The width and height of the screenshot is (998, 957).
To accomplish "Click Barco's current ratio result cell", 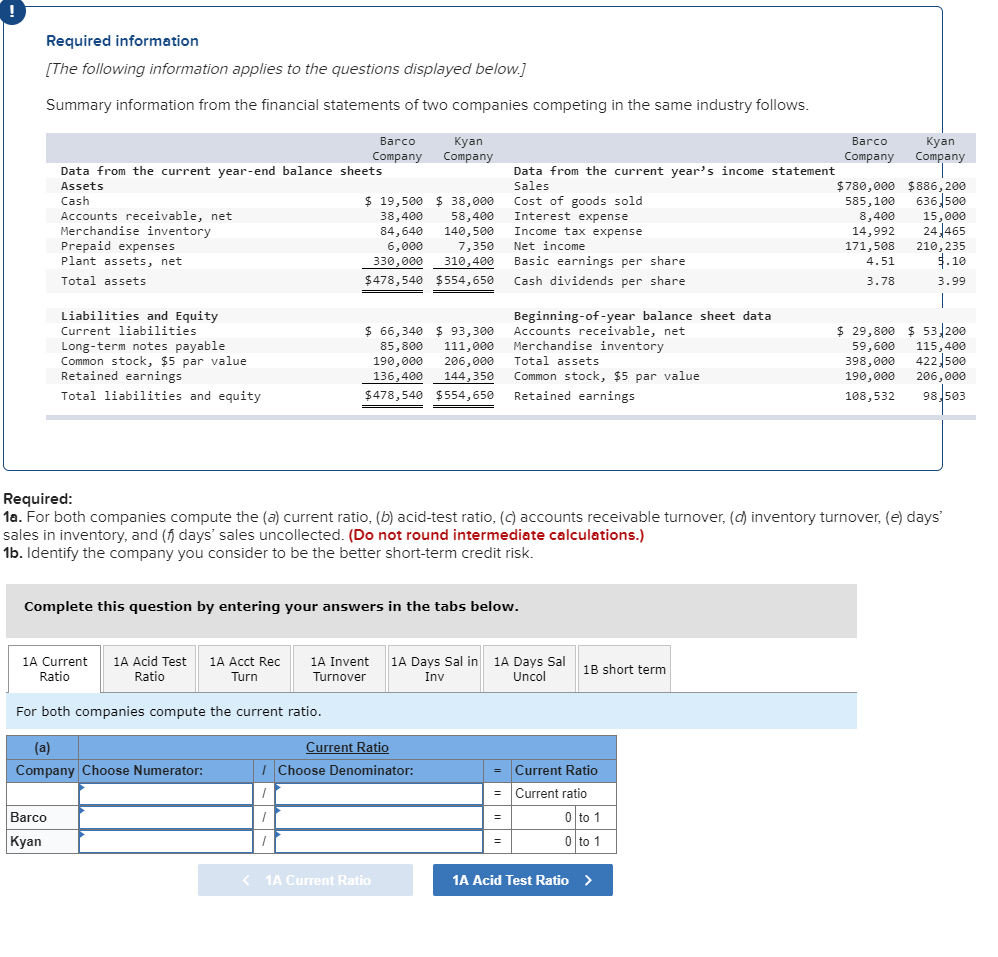I will pyautogui.click(x=544, y=817).
